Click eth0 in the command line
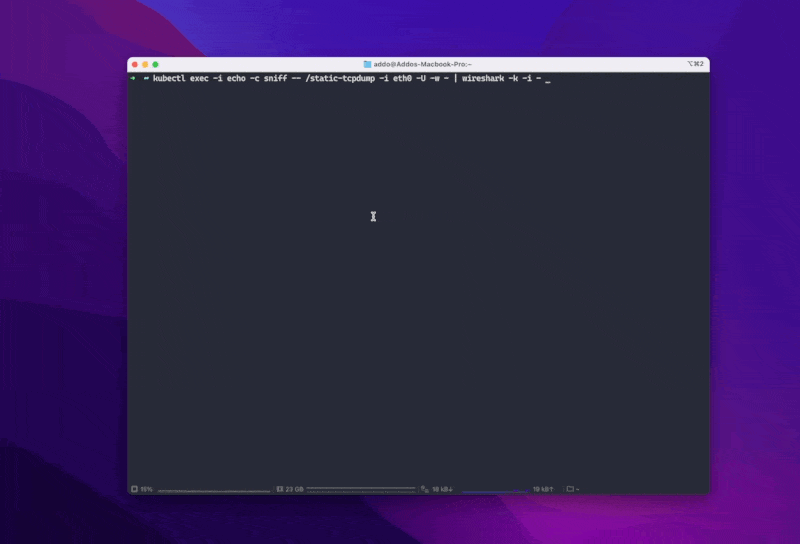The image size is (800, 544). tap(402, 78)
